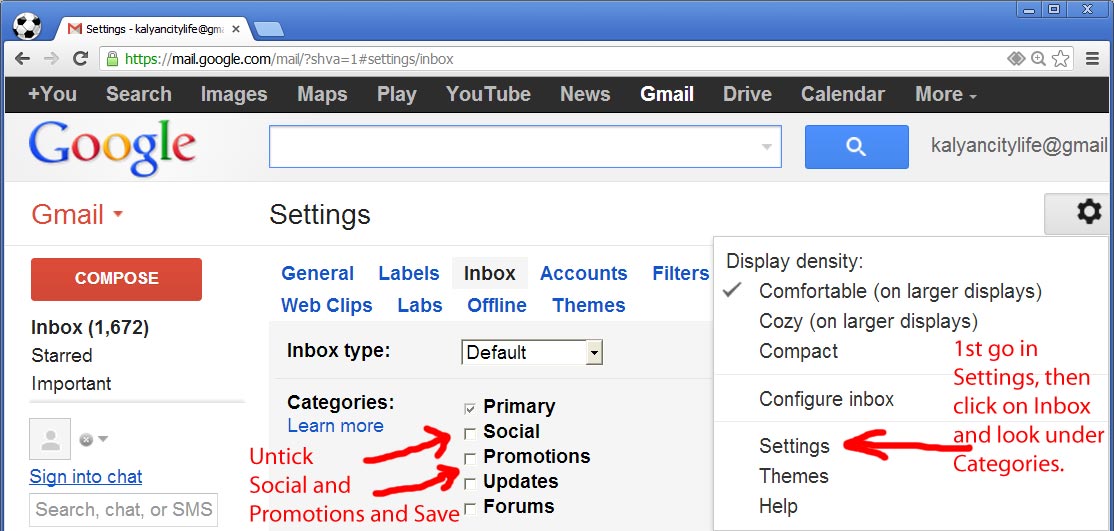Click the Gmail search input field
Screen dimensions: 1114x531
525,147
